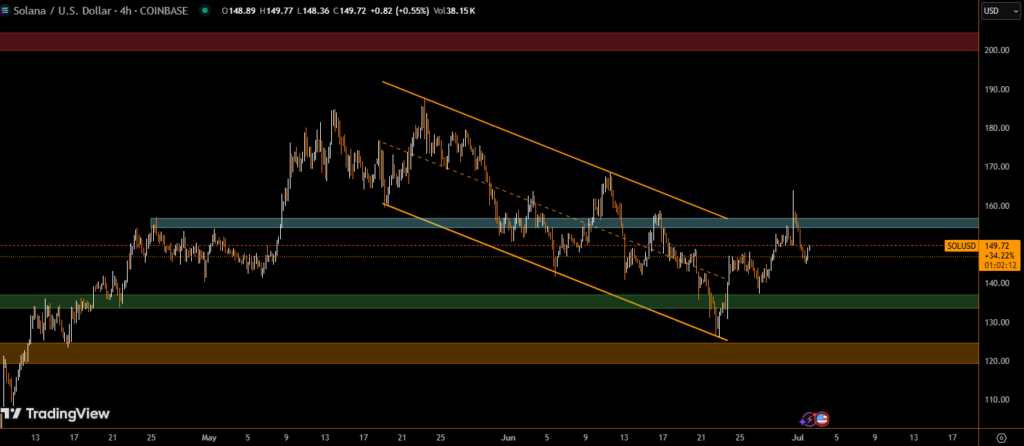The image size is (1024, 446).
Task: Click the May label on time axis
Action: (x=208, y=437)
